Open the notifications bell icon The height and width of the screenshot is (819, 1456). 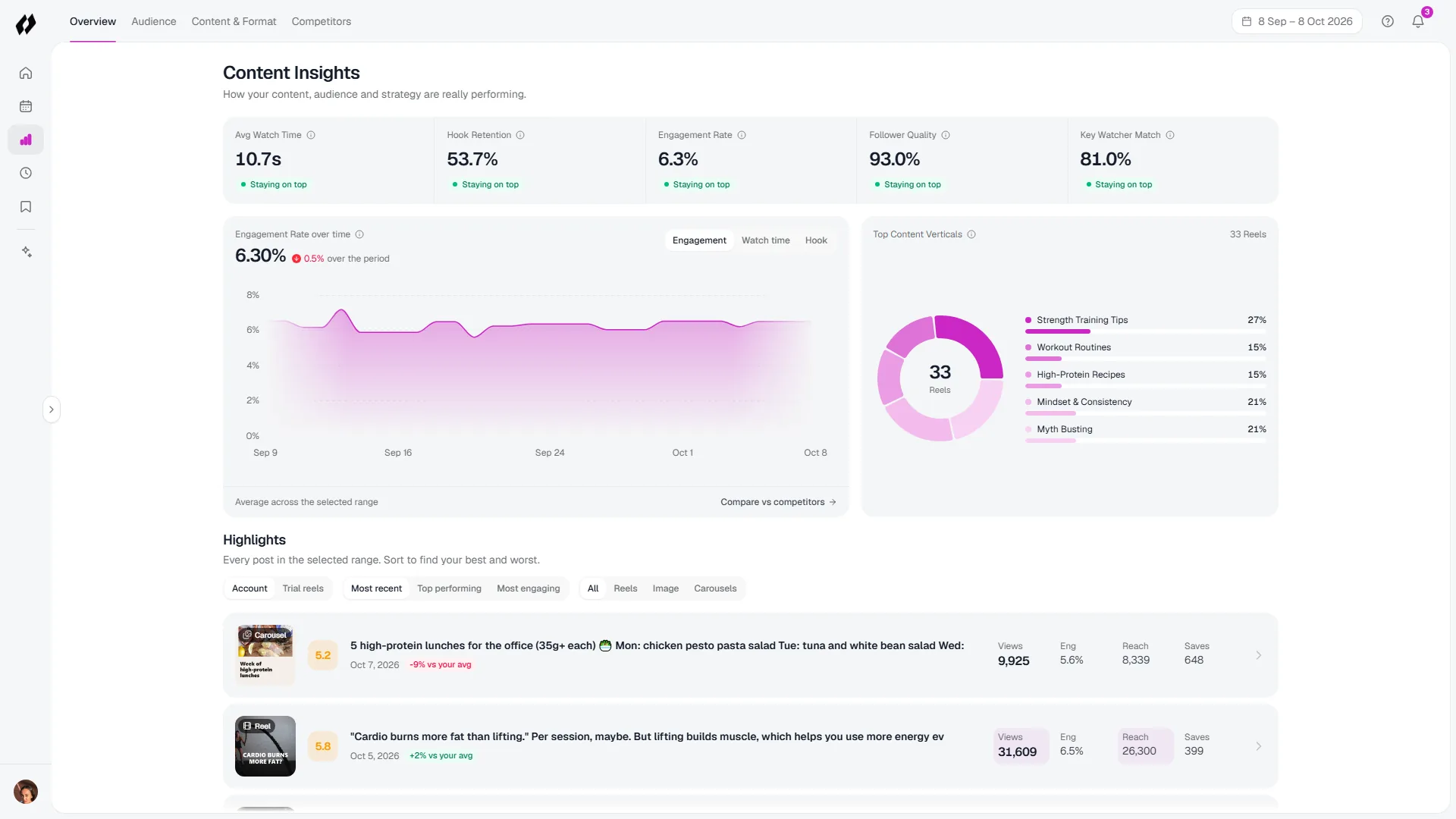coord(1418,21)
